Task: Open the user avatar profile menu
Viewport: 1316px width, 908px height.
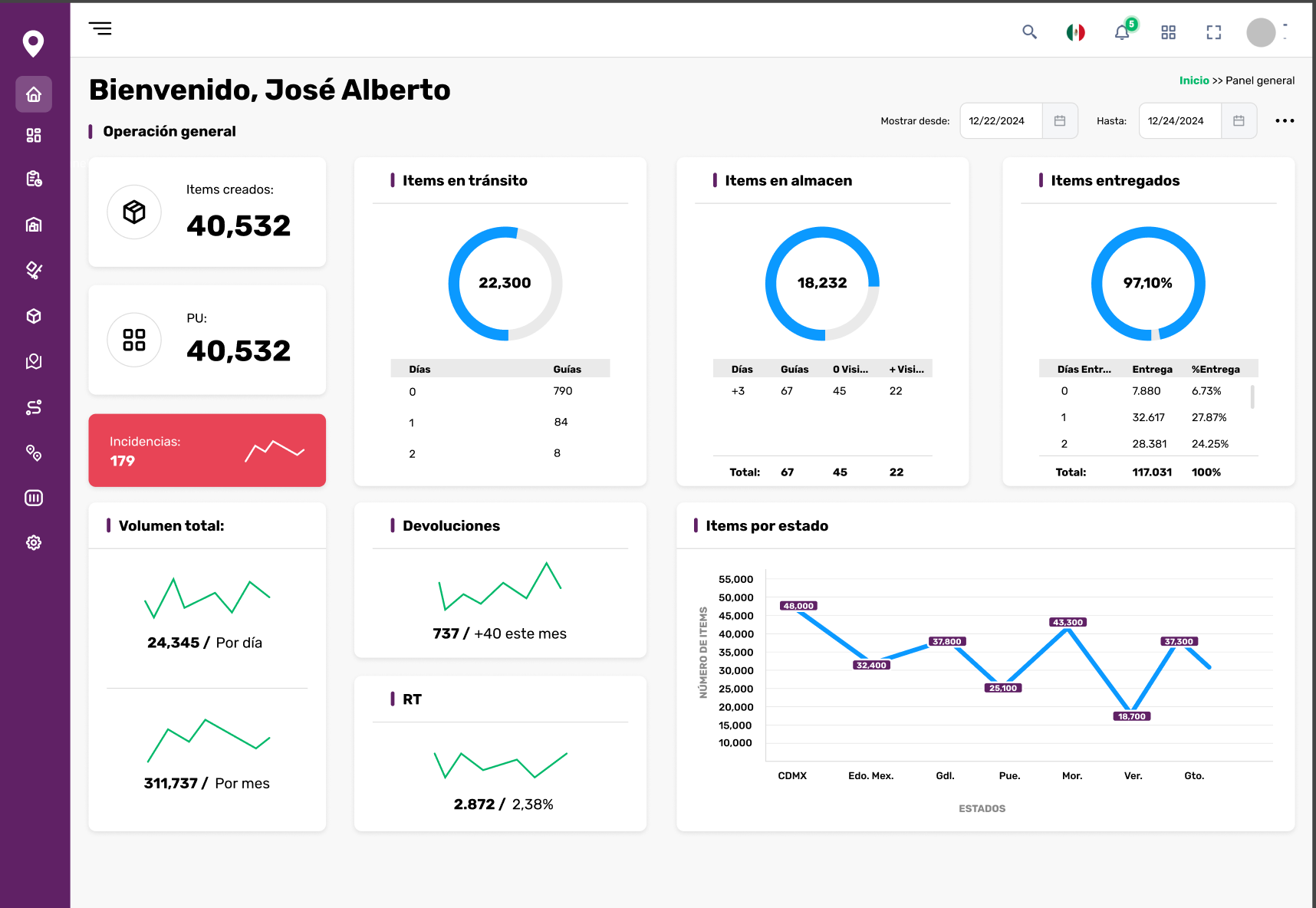Action: tap(1261, 32)
